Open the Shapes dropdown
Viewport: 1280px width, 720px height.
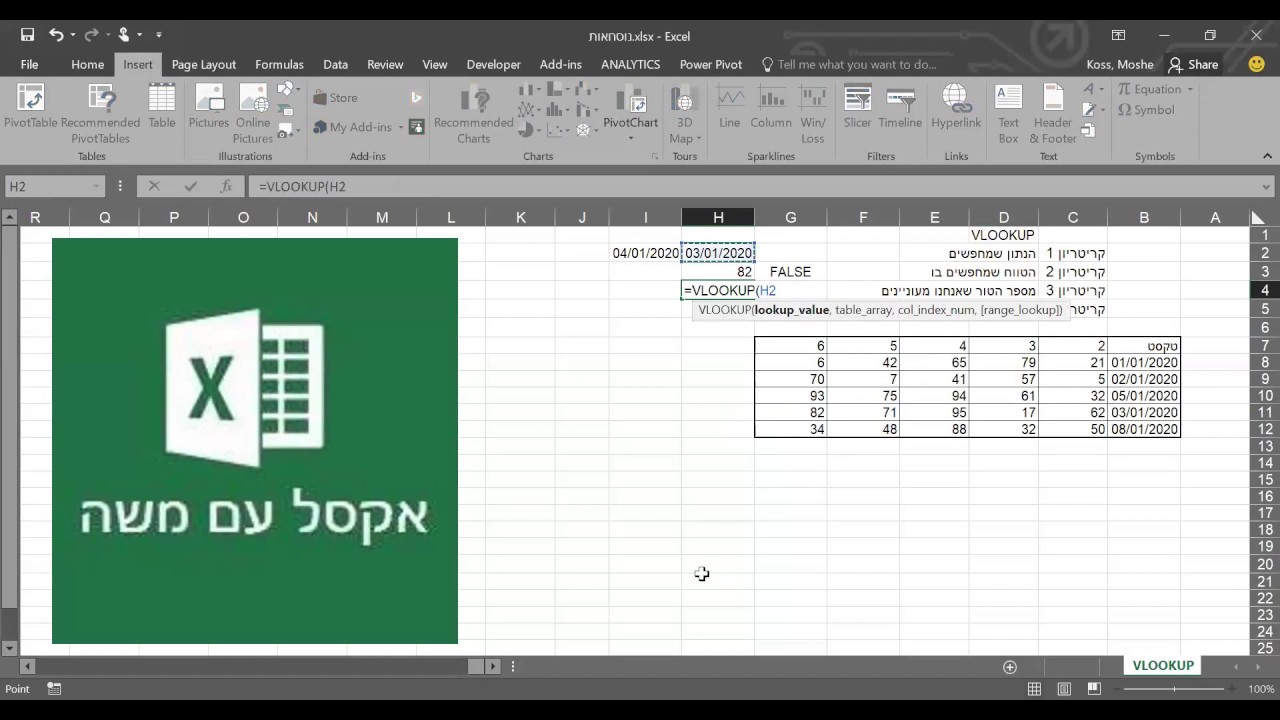click(x=288, y=89)
